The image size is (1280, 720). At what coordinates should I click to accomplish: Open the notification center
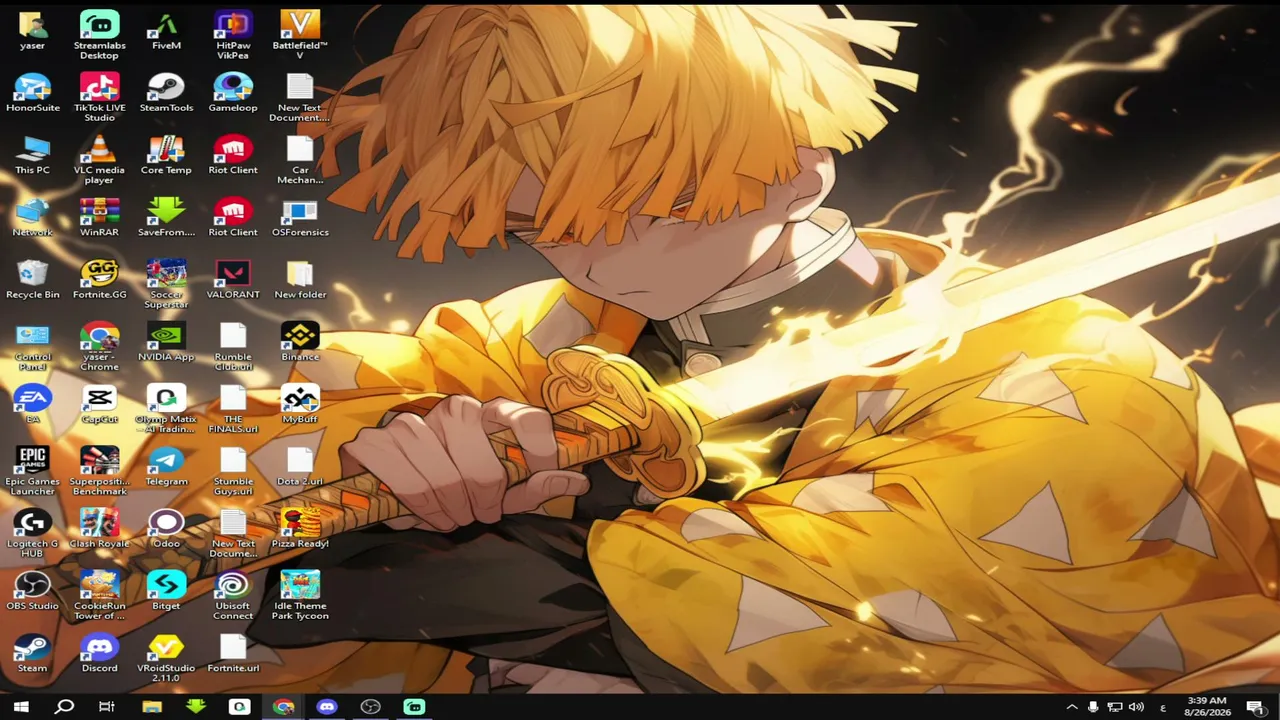[x=1255, y=707]
